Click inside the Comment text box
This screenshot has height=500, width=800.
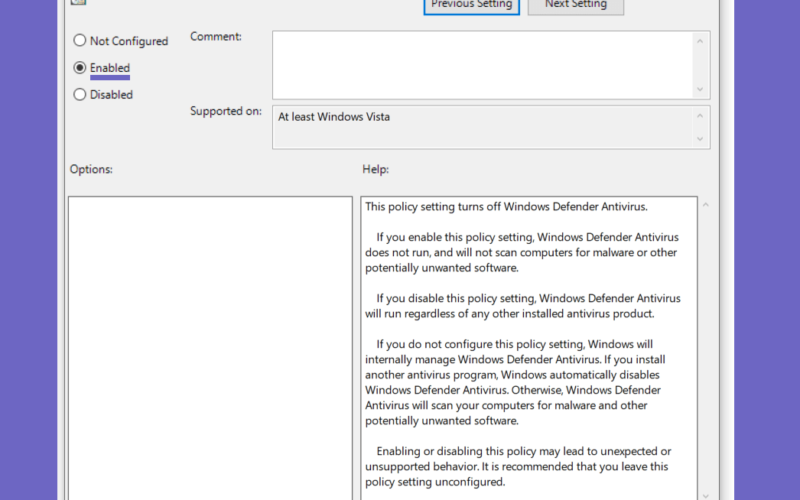482,65
